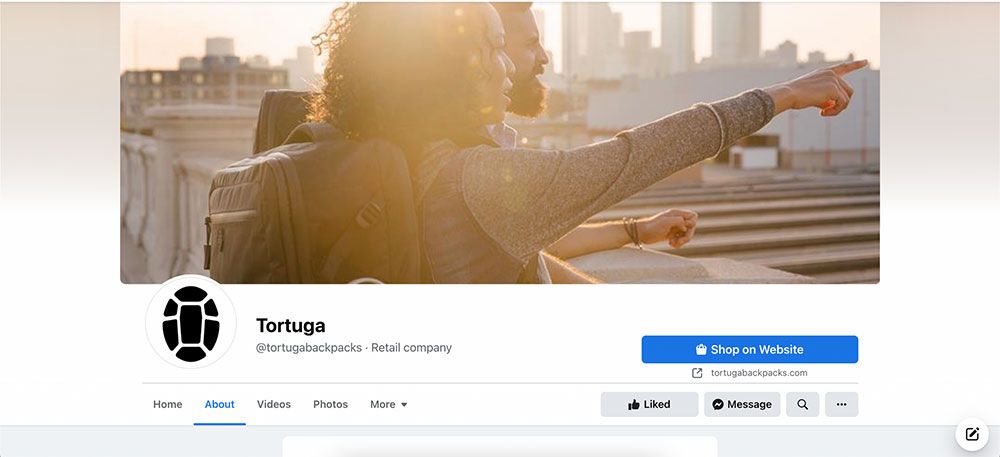The width and height of the screenshot is (1000, 457).
Task: Select the About tab
Action: coord(219,404)
